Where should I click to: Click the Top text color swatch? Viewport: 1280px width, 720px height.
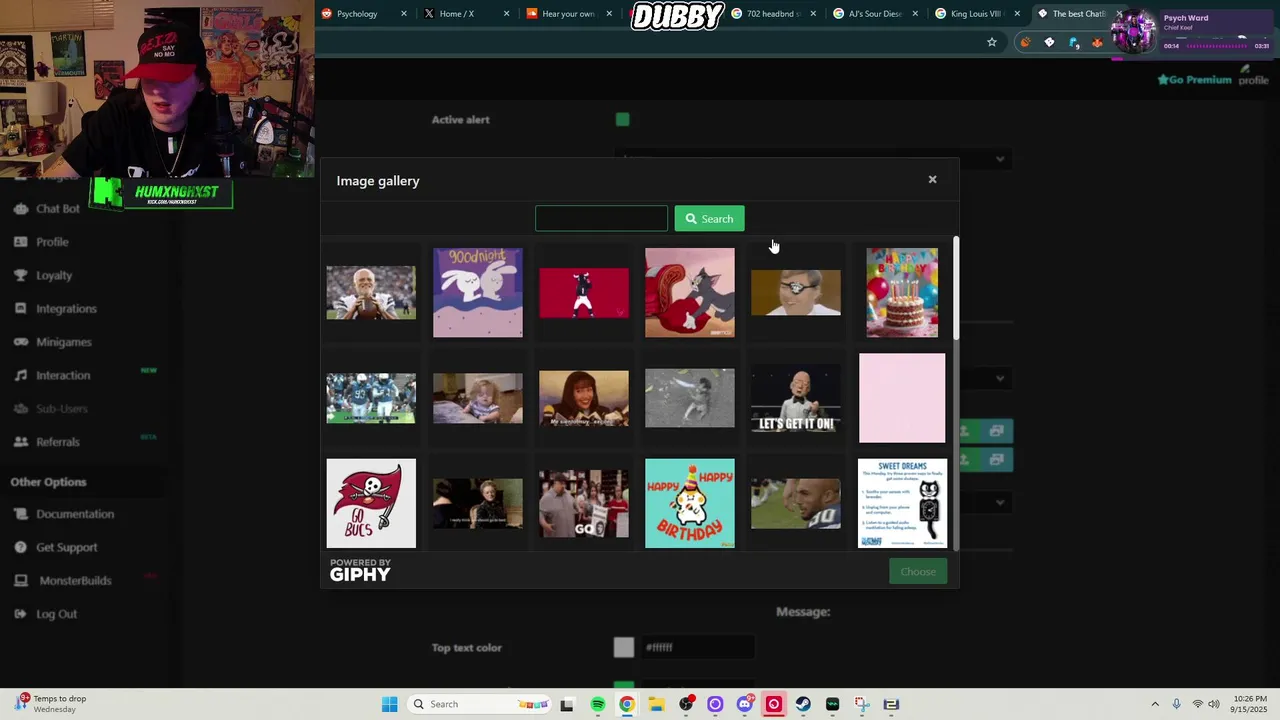(x=624, y=648)
